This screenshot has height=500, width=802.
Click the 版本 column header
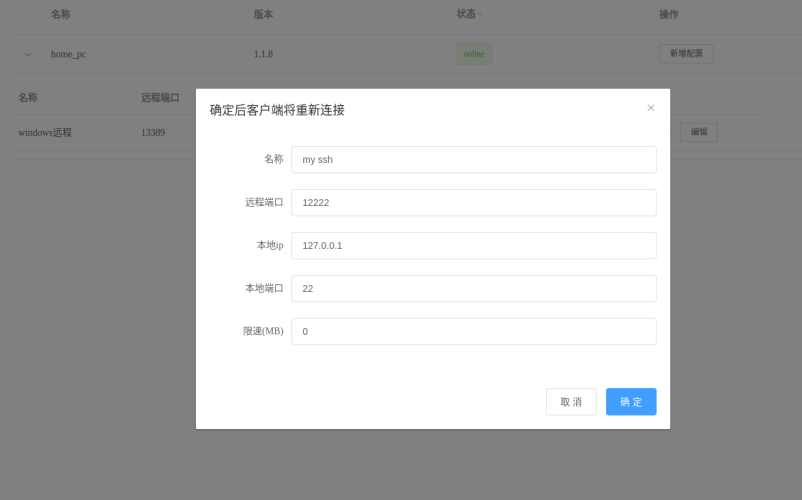tap(263, 14)
